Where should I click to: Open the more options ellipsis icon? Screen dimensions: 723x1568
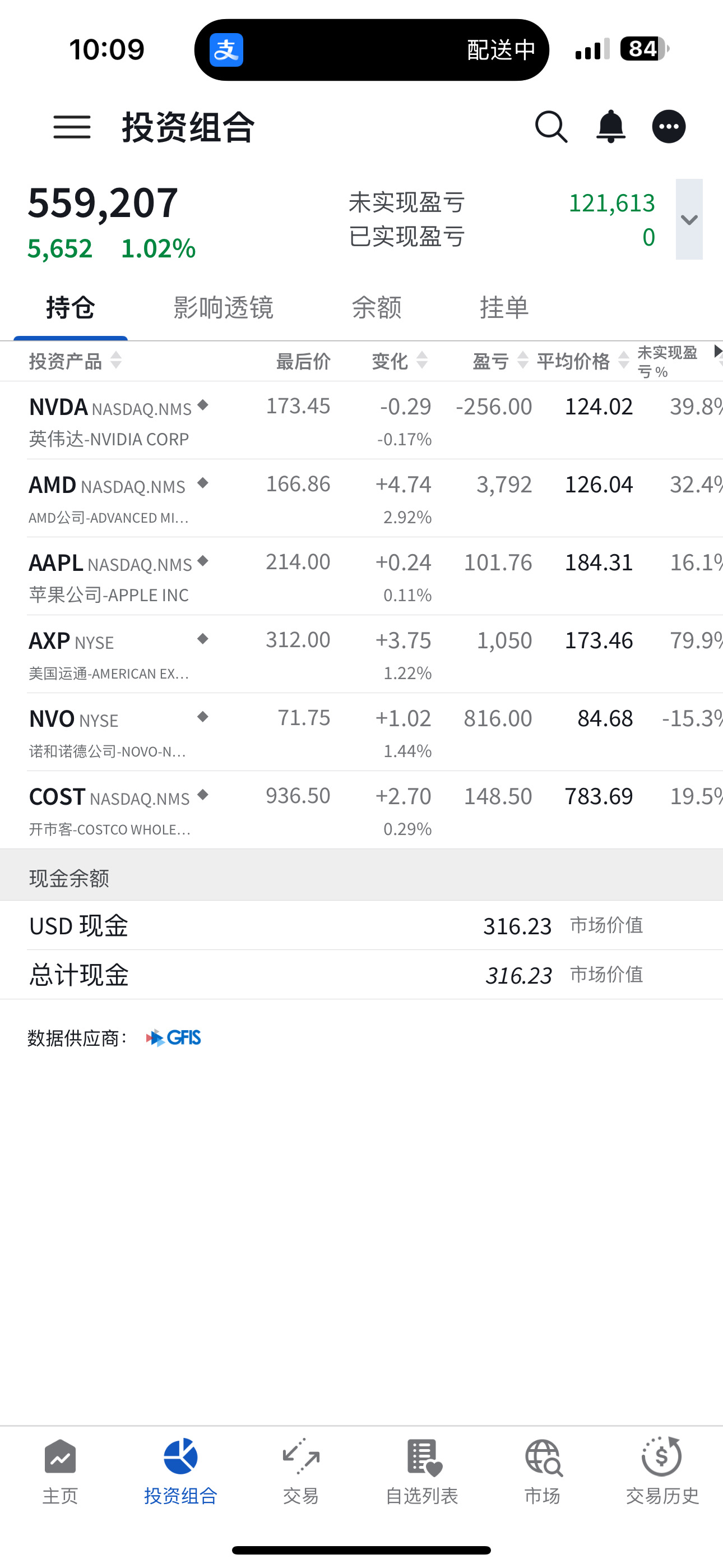tap(669, 127)
